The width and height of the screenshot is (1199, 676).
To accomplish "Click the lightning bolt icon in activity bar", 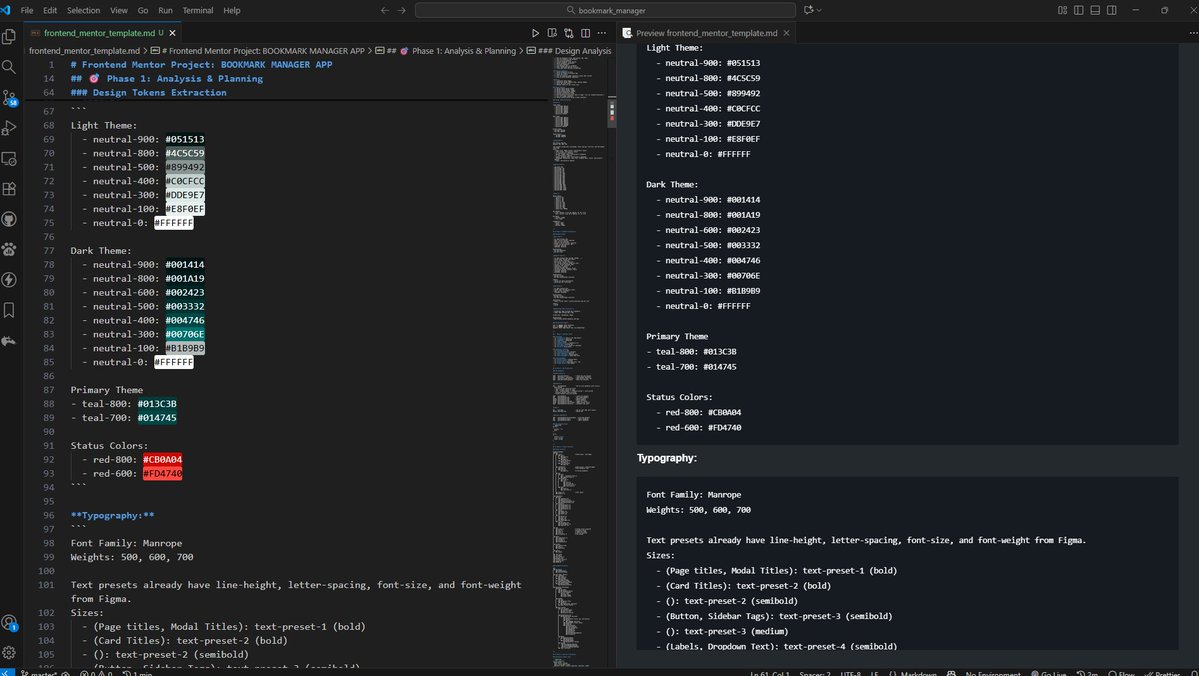I will pos(9,280).
